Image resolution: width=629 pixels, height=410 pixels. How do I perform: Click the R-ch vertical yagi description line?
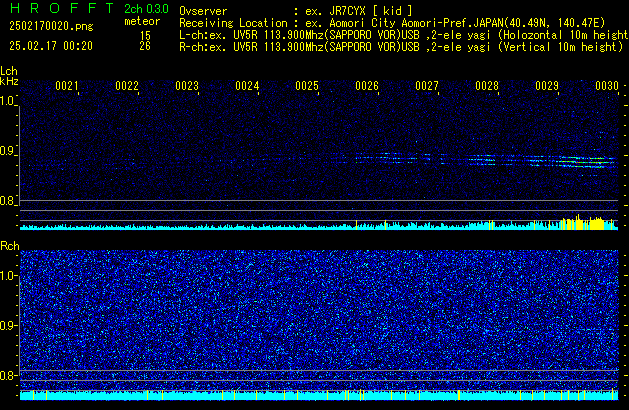tap(401, 47)
